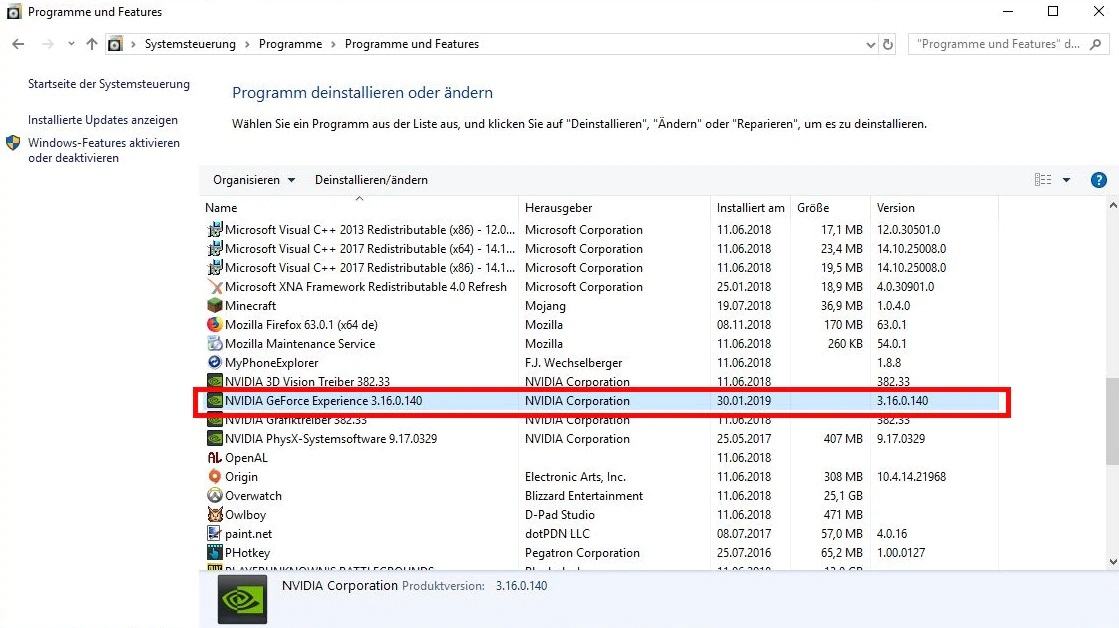The height and width of the screenshot is (628, 1119).
Task: Open Windows-Features aktivieren oder deaktivieren
Action: pos(103,150)
